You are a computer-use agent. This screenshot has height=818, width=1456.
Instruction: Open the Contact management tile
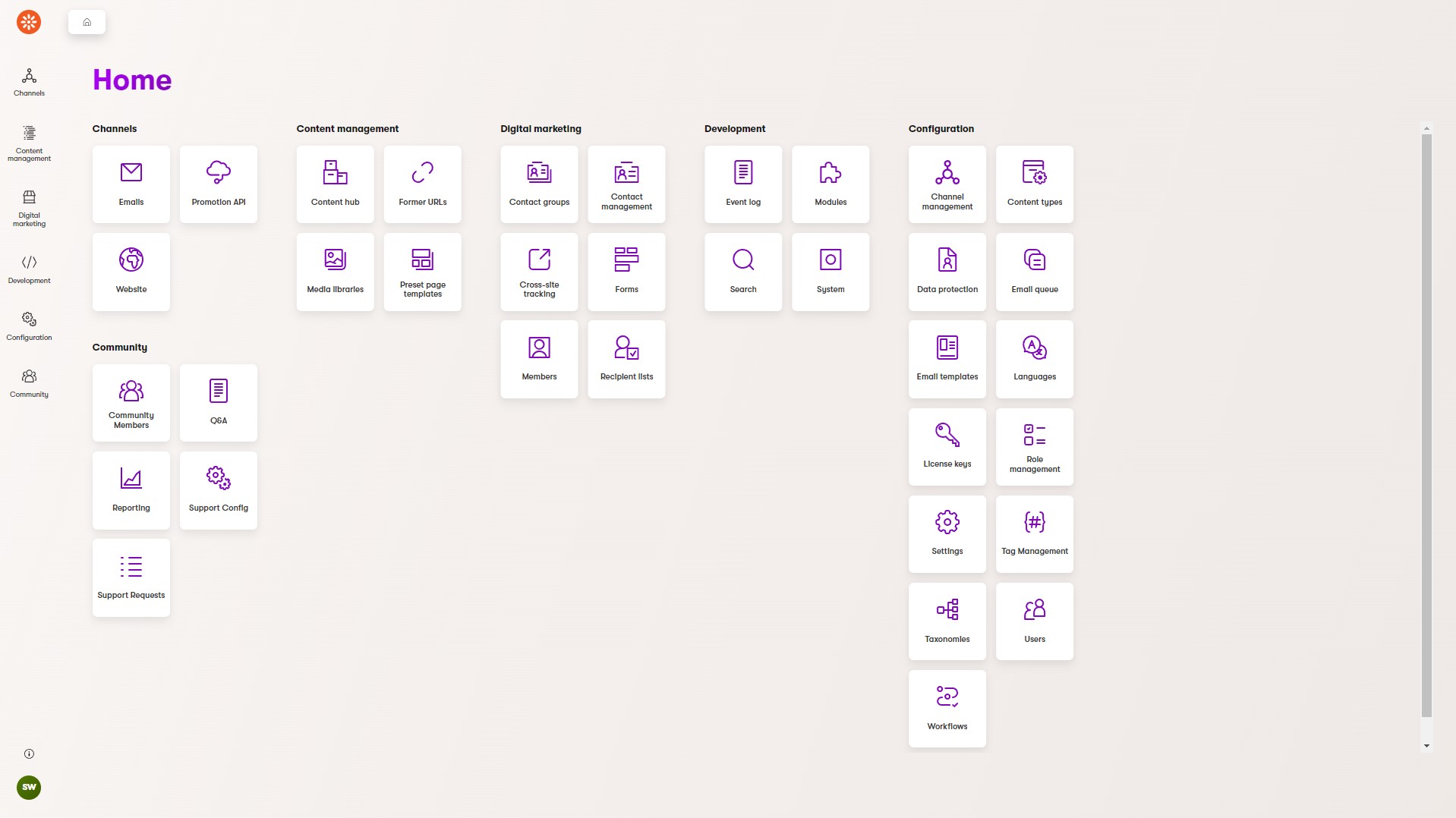(x=626, y=184)
